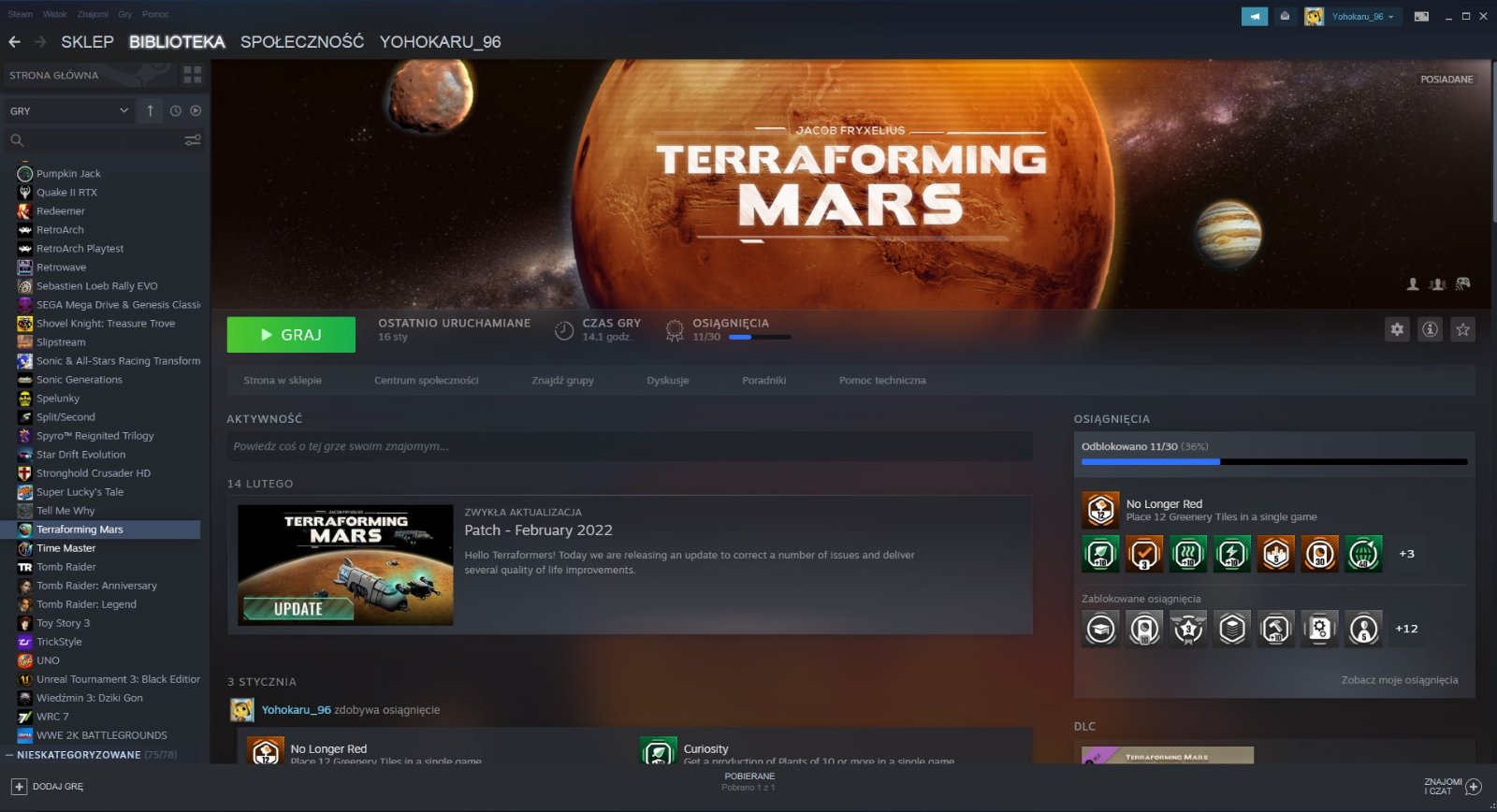
Task: Click the first unlocked green achievement icon
Action: tap(1100, 554)
